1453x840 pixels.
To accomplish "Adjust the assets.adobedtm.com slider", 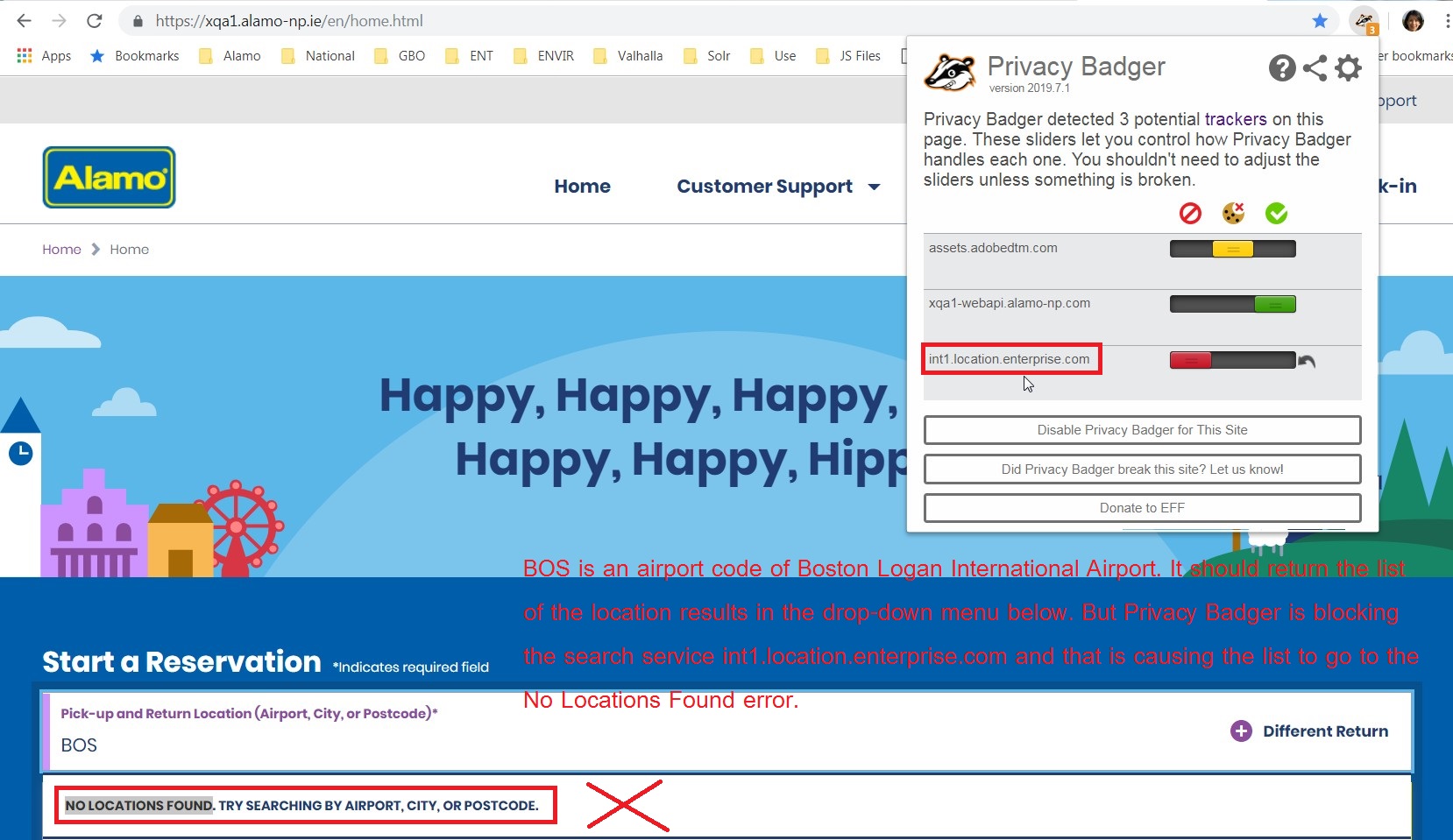I will pyautogui.click(x=1232, y=249).
